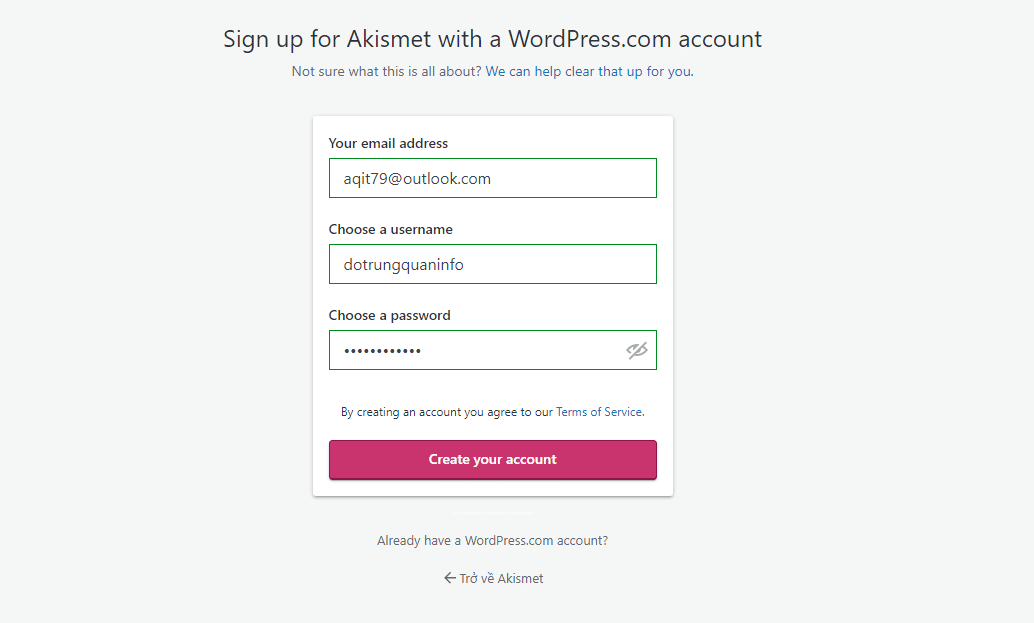
Task: Click the 'Choose a username' label
Action: point(390,229)
